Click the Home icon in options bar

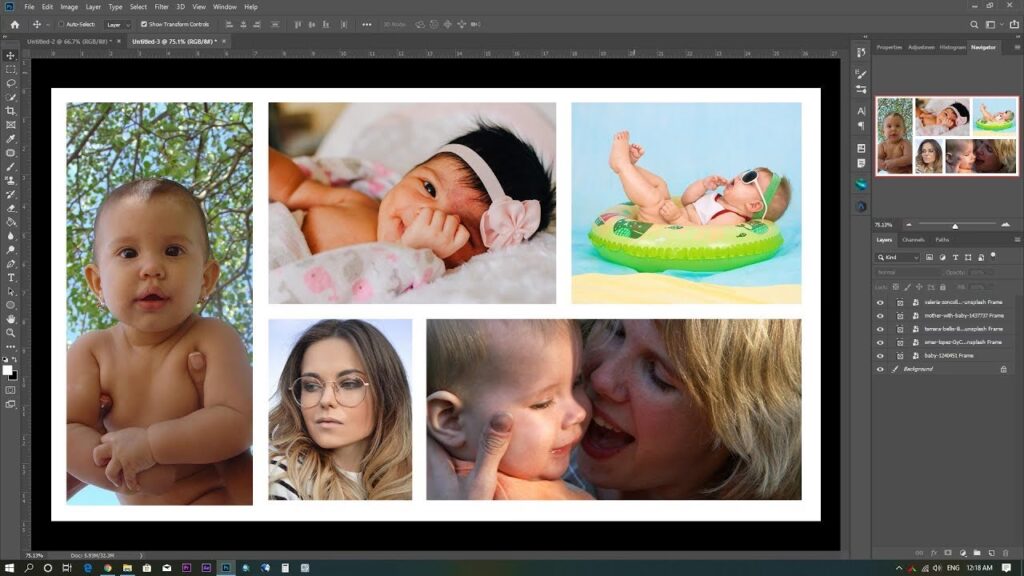14,24
